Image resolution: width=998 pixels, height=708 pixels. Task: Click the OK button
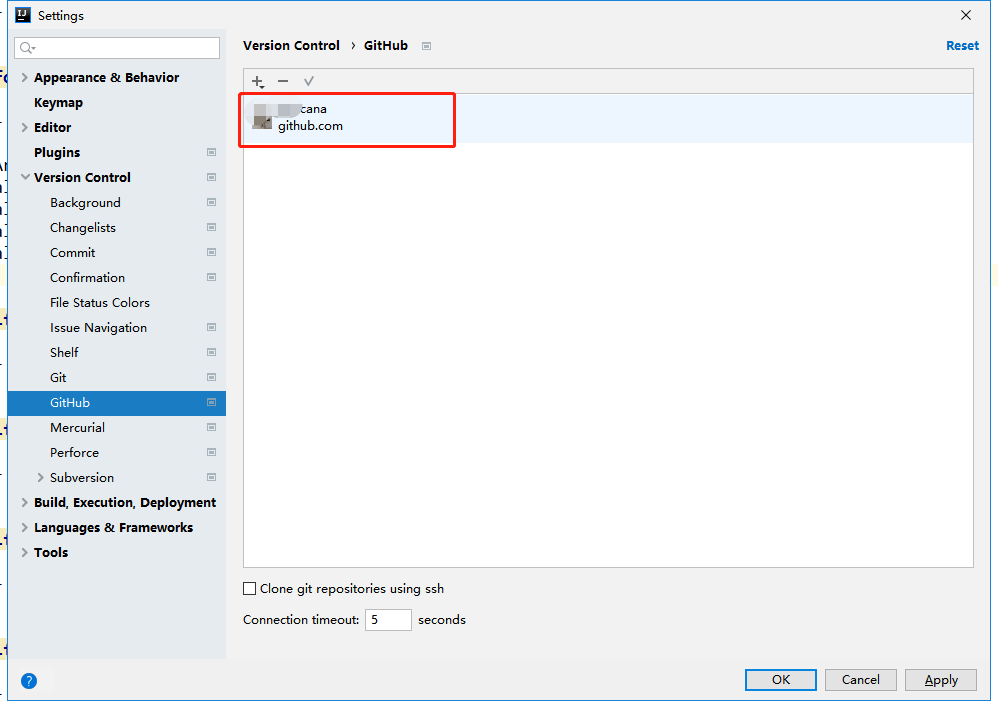[x=781, y=680]
